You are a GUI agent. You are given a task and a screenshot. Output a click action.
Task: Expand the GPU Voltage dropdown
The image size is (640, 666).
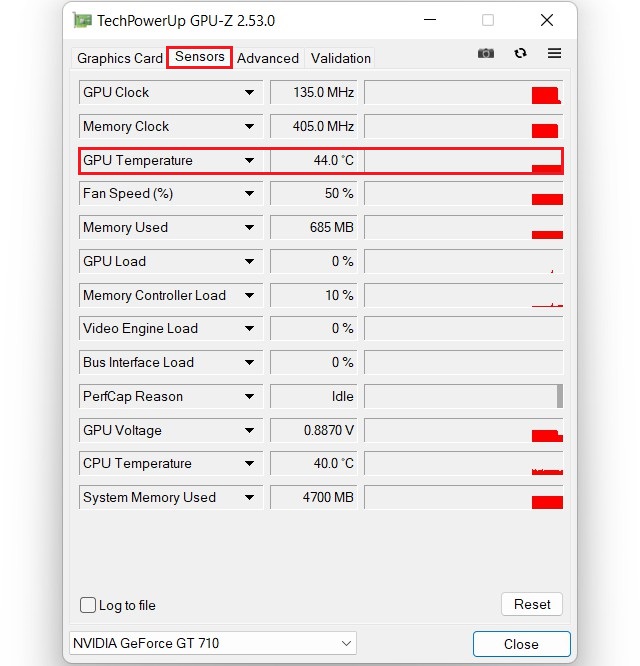coord(249,430)
